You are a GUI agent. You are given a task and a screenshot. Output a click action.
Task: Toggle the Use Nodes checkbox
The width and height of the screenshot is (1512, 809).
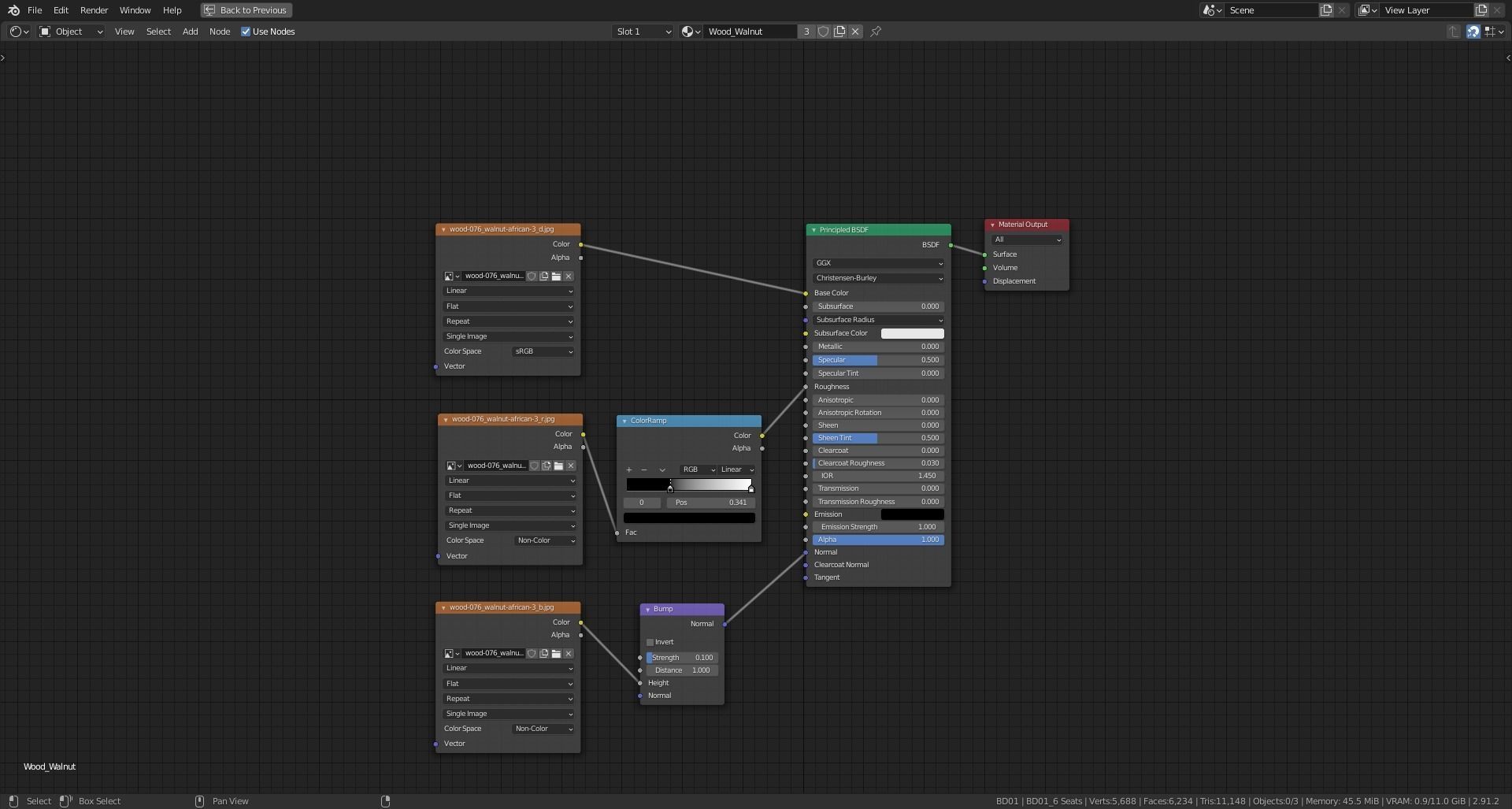(246, 32)
